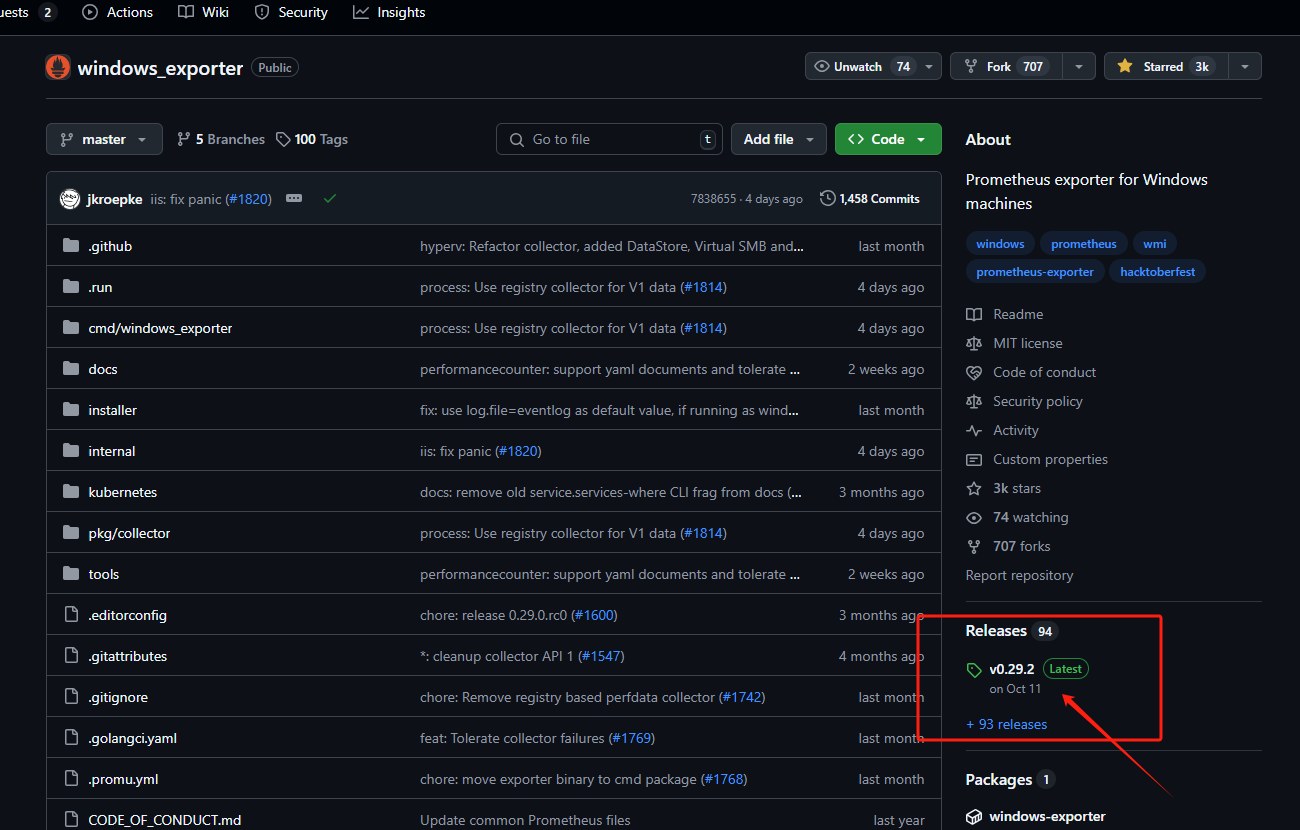Open the + 93 releases link

point(1006,724)
